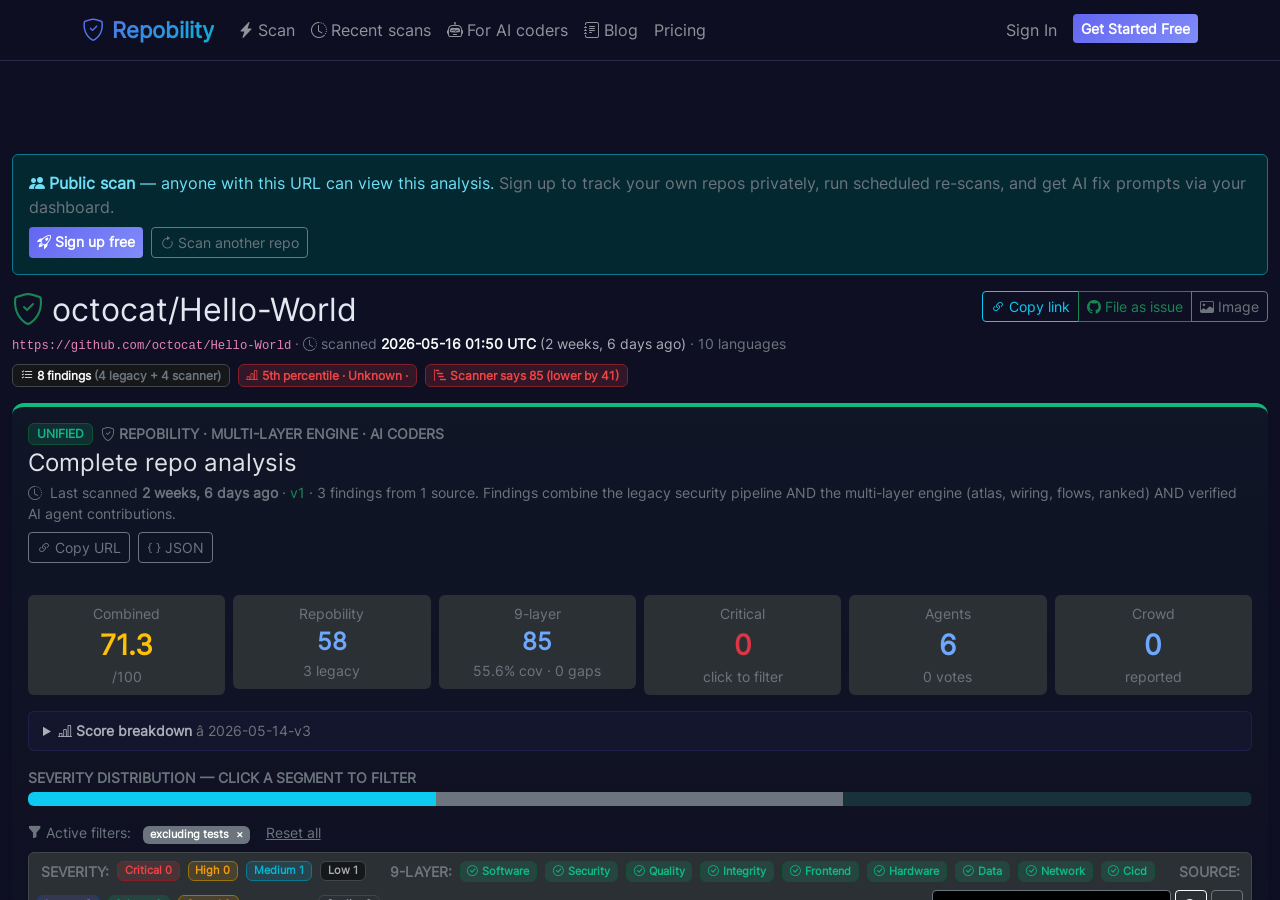1280x900 pixels.
Task: Click Reset all filters link
Action: [293, 833]
